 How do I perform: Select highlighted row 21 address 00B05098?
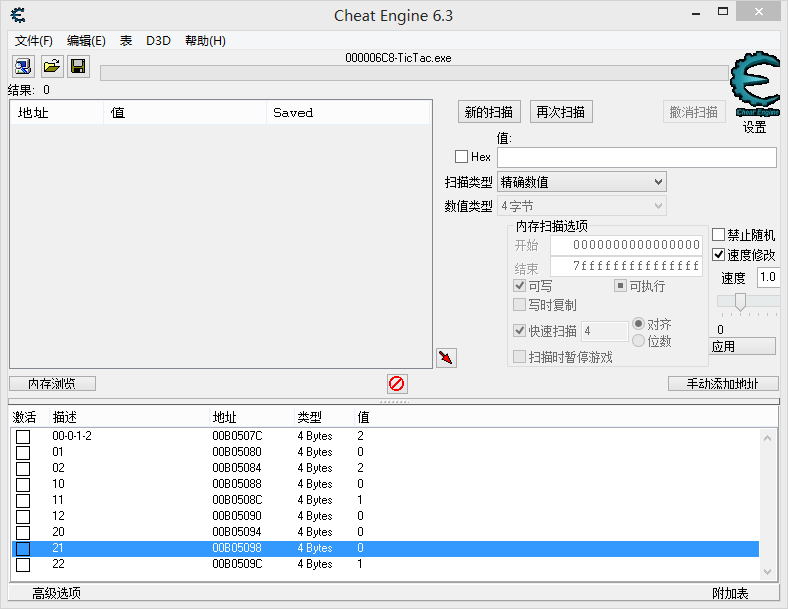coord(385,548)
